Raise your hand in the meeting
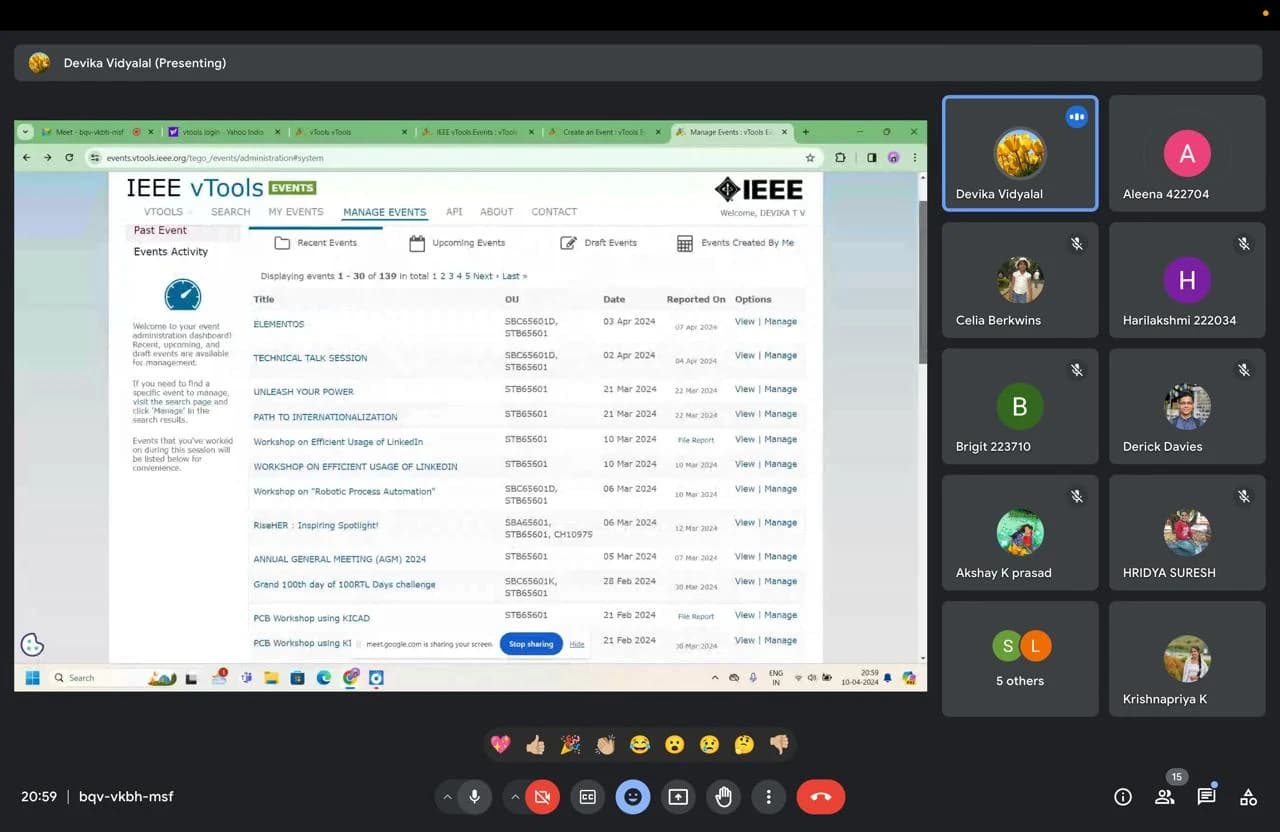 [x=723, y=797]
